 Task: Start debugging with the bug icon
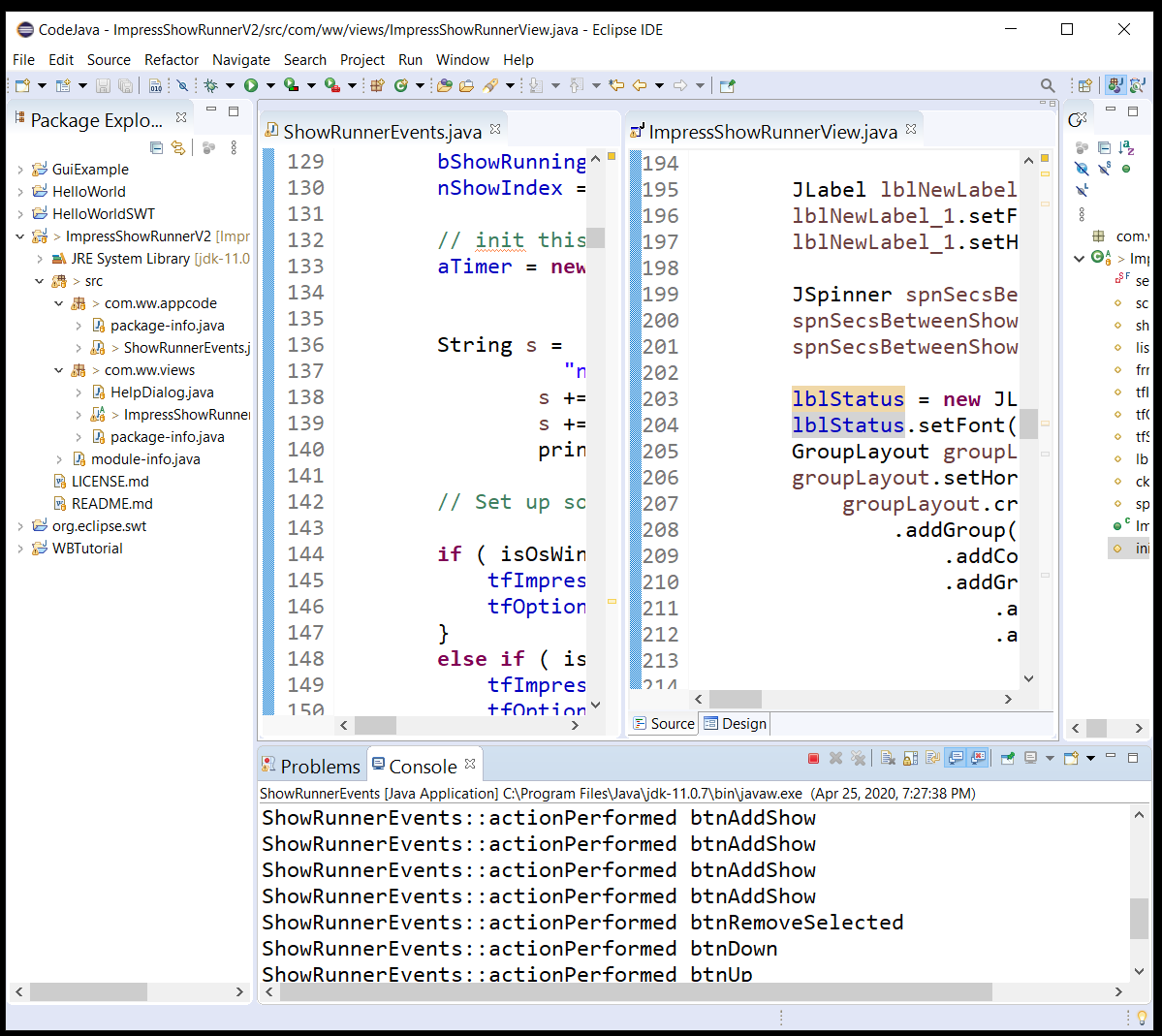[x=210, y=85]
